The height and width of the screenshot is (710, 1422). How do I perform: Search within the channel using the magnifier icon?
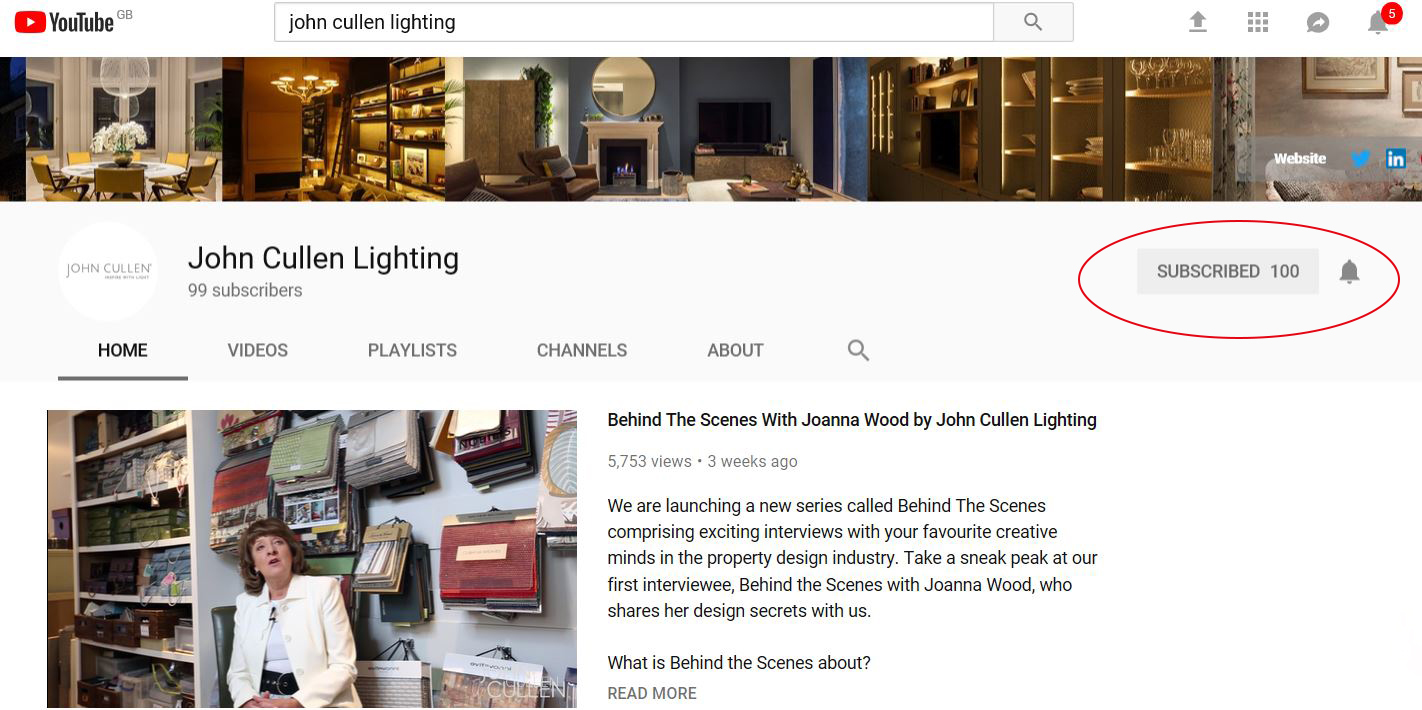[x=858, y=350]
